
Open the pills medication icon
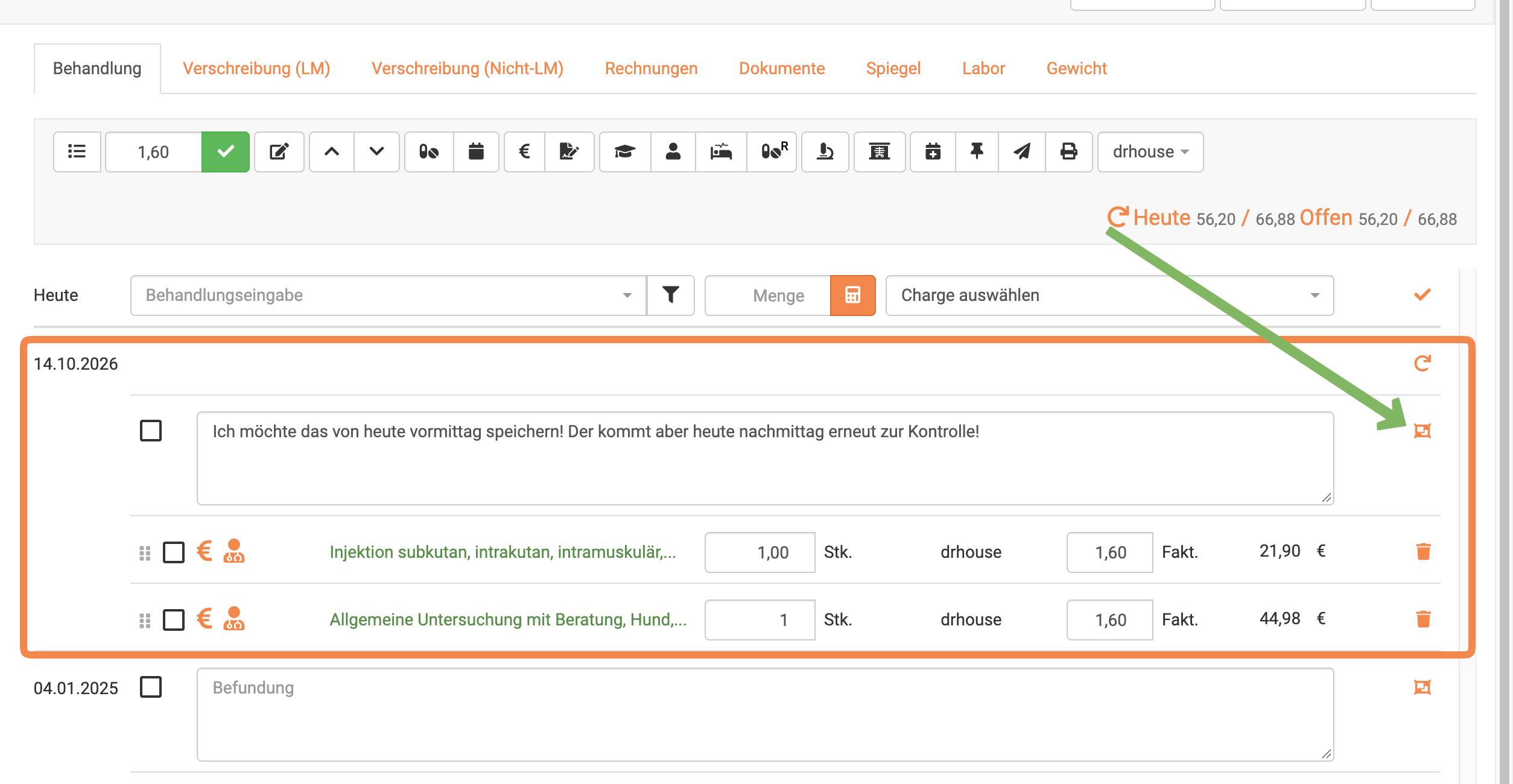click(x=429, y=151)
